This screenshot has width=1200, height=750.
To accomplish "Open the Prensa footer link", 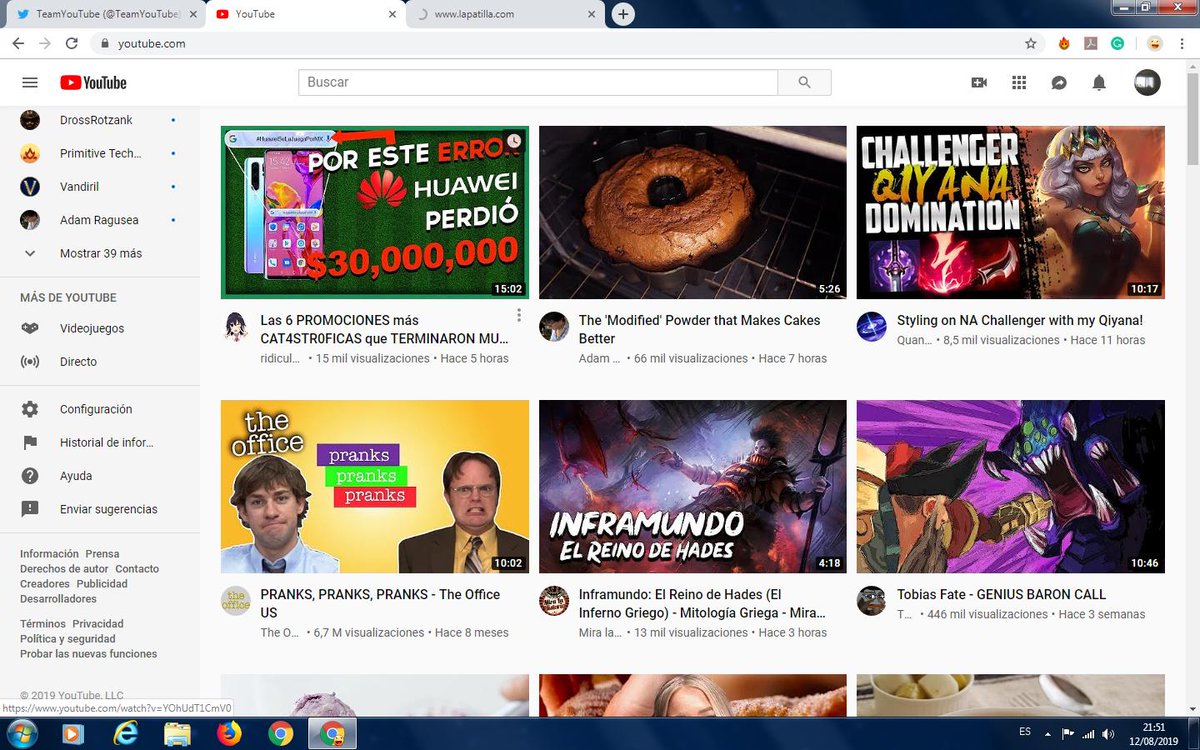I will 102,553.
